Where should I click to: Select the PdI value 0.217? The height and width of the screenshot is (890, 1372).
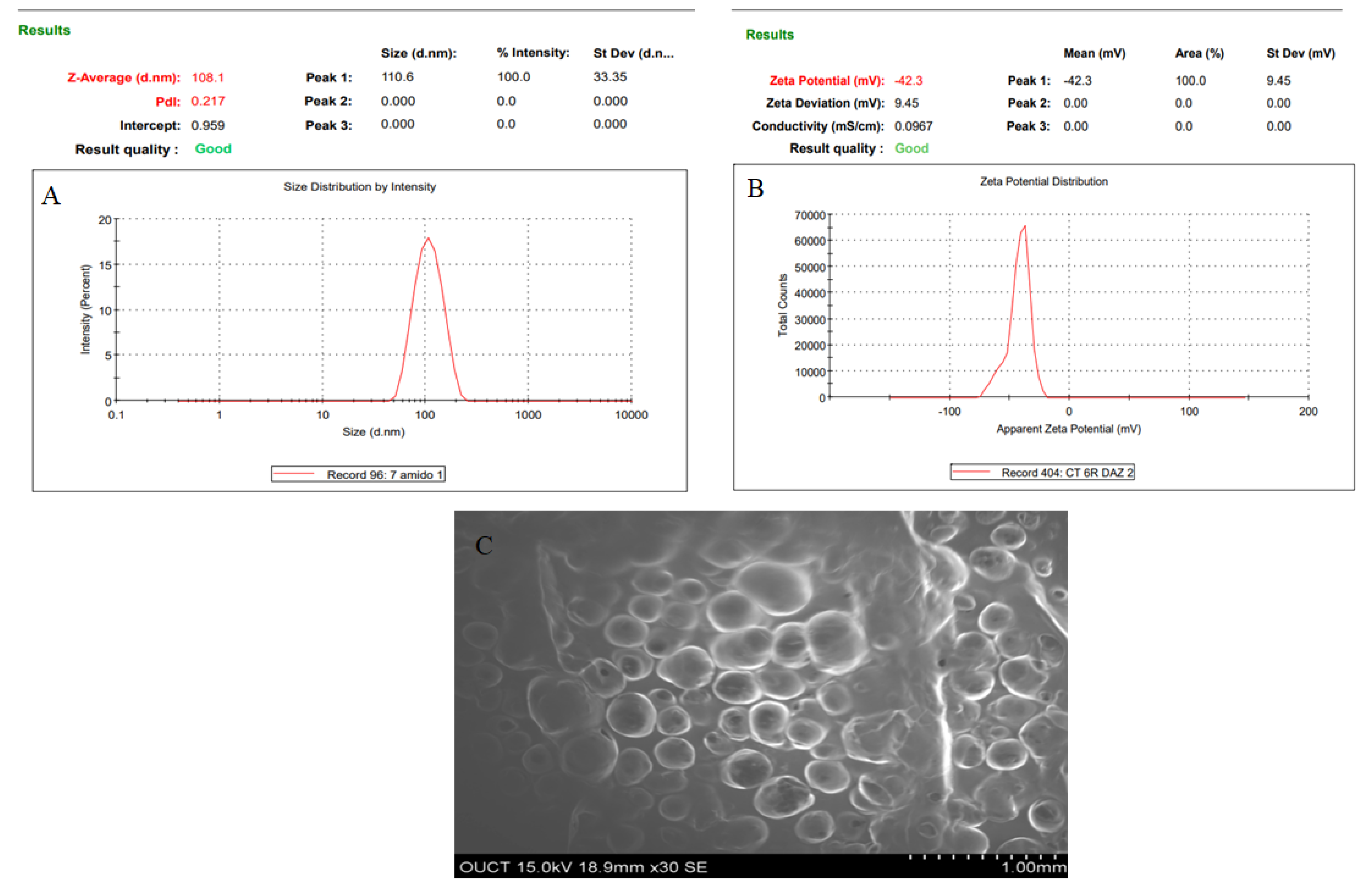click(x=209, y=101)
